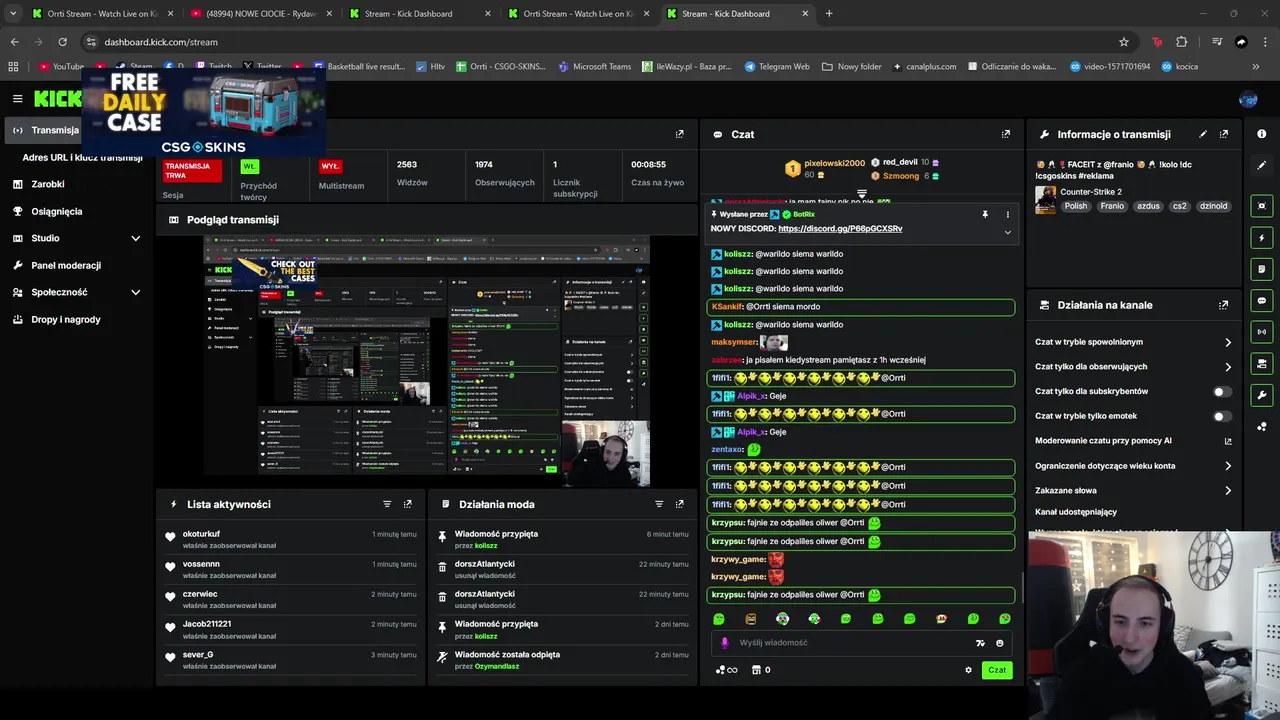Open filter options in Lista aktywności
This screenshot has width=1280, height=720.
pos(387,504)
